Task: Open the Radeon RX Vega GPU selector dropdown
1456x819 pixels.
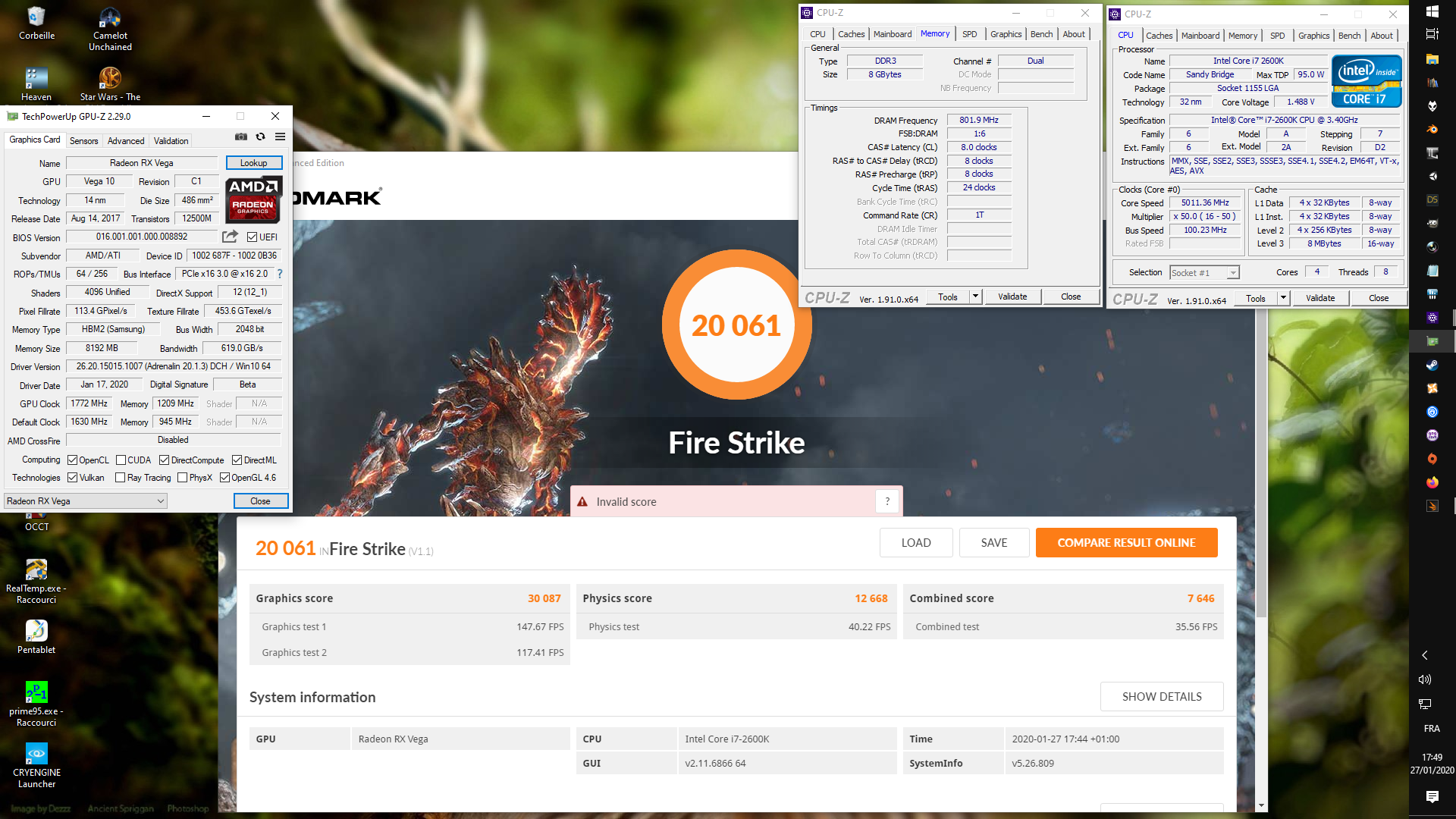Action: [x=86, y=501]
